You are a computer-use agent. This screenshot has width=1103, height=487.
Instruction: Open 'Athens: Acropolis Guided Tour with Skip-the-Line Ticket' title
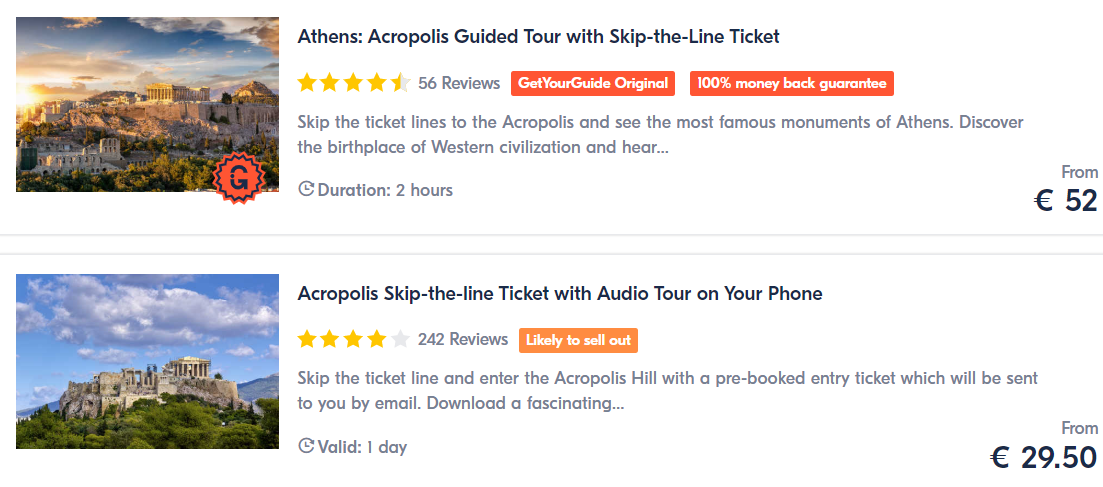click(539, 37)
